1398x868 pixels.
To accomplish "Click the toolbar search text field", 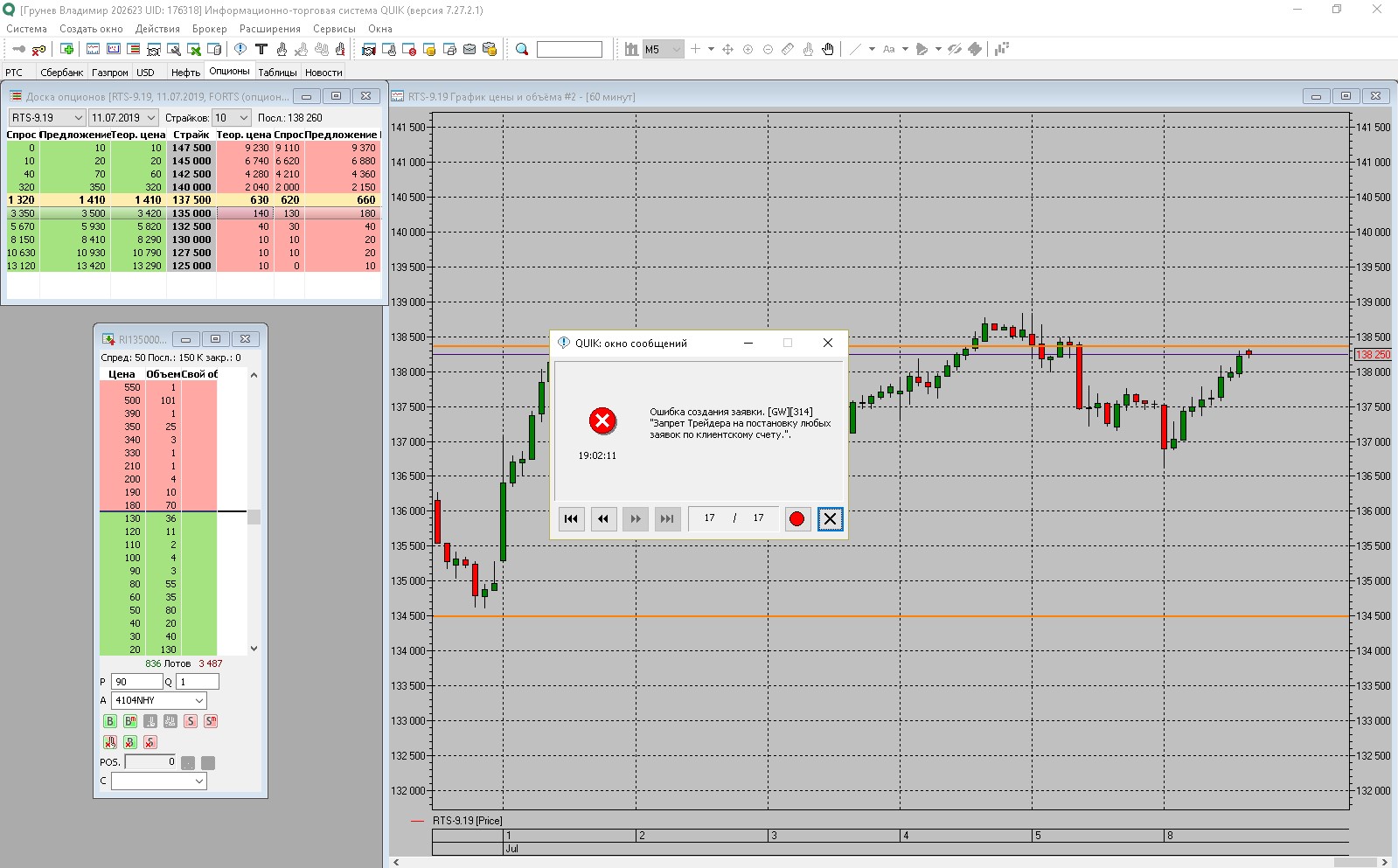I will pos(569,49).
